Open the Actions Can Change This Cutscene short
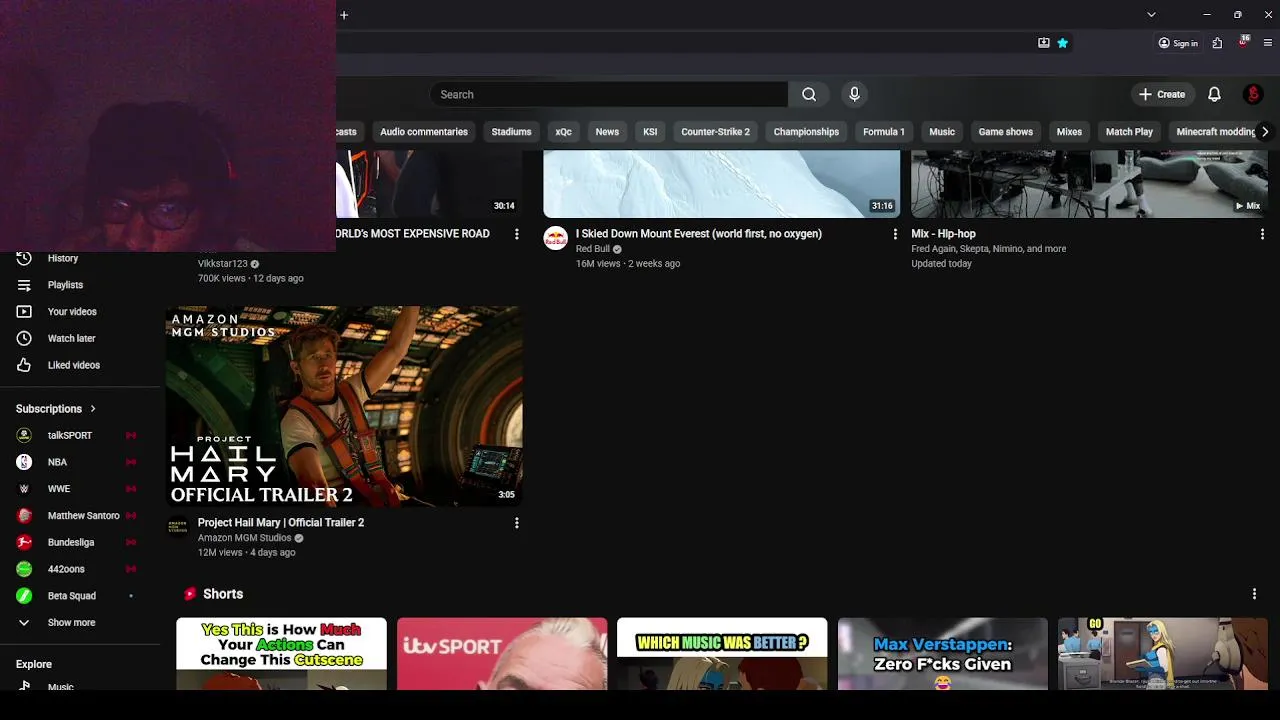 point(281,654)
